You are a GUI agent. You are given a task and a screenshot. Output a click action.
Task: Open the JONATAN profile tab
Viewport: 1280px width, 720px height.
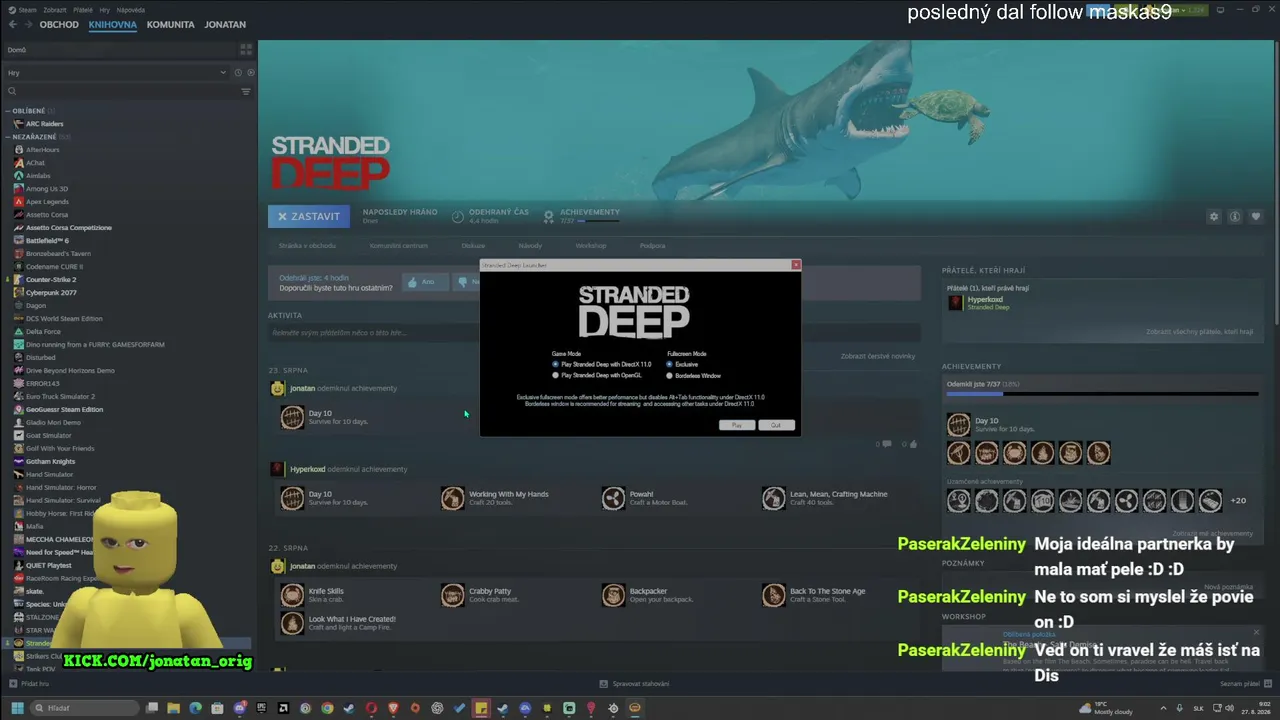pyautogui.click(x=225, y=24)
